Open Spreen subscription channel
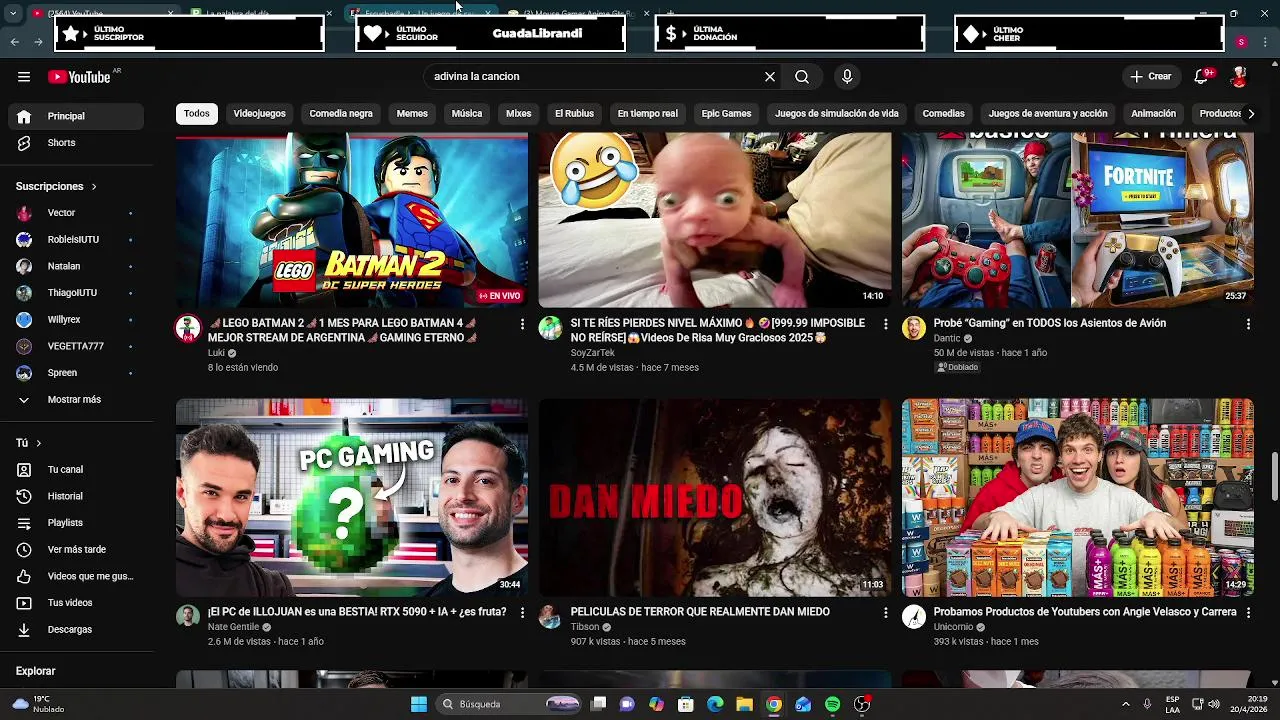Screen dimensions: 1280x720 pyautogui.click(x=76, y=373)
